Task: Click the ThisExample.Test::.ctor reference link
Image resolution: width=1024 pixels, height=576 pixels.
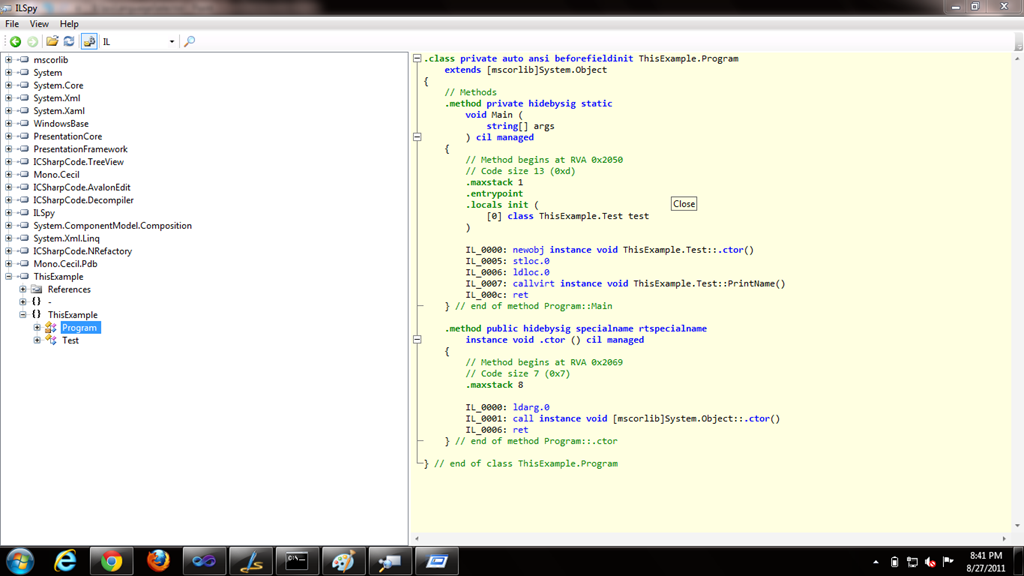Action: pos(688,249)
